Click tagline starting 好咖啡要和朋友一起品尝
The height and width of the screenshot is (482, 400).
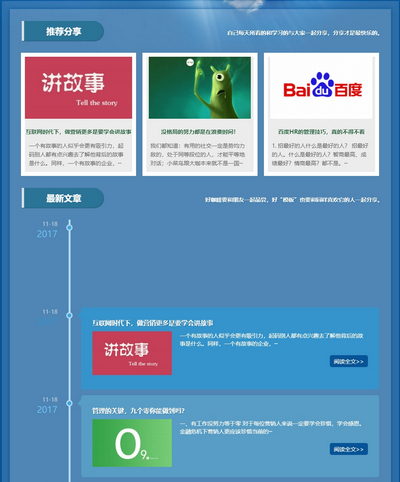click(292, 200)
